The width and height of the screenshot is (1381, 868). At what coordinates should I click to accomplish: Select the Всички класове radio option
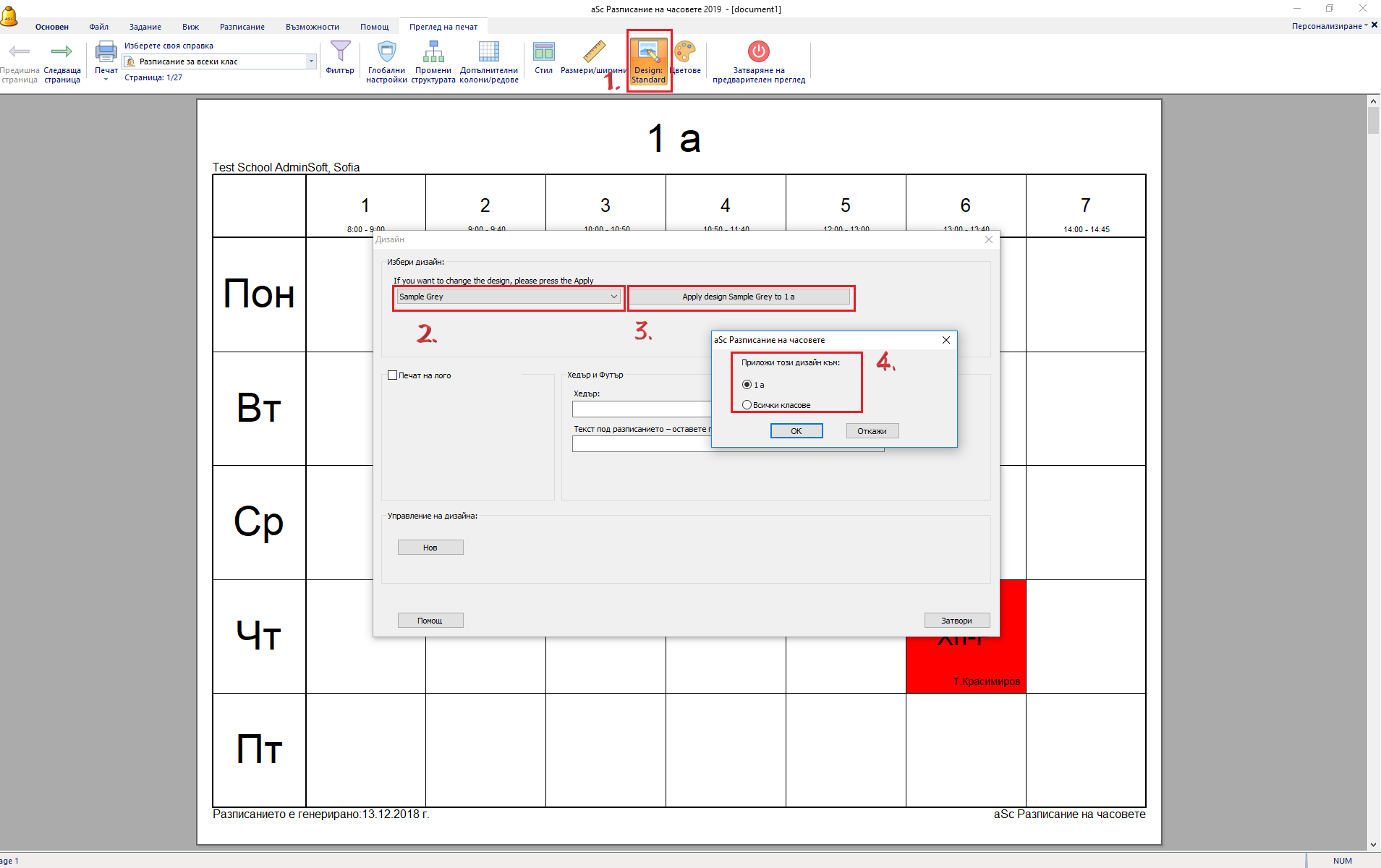click(747, 405)
